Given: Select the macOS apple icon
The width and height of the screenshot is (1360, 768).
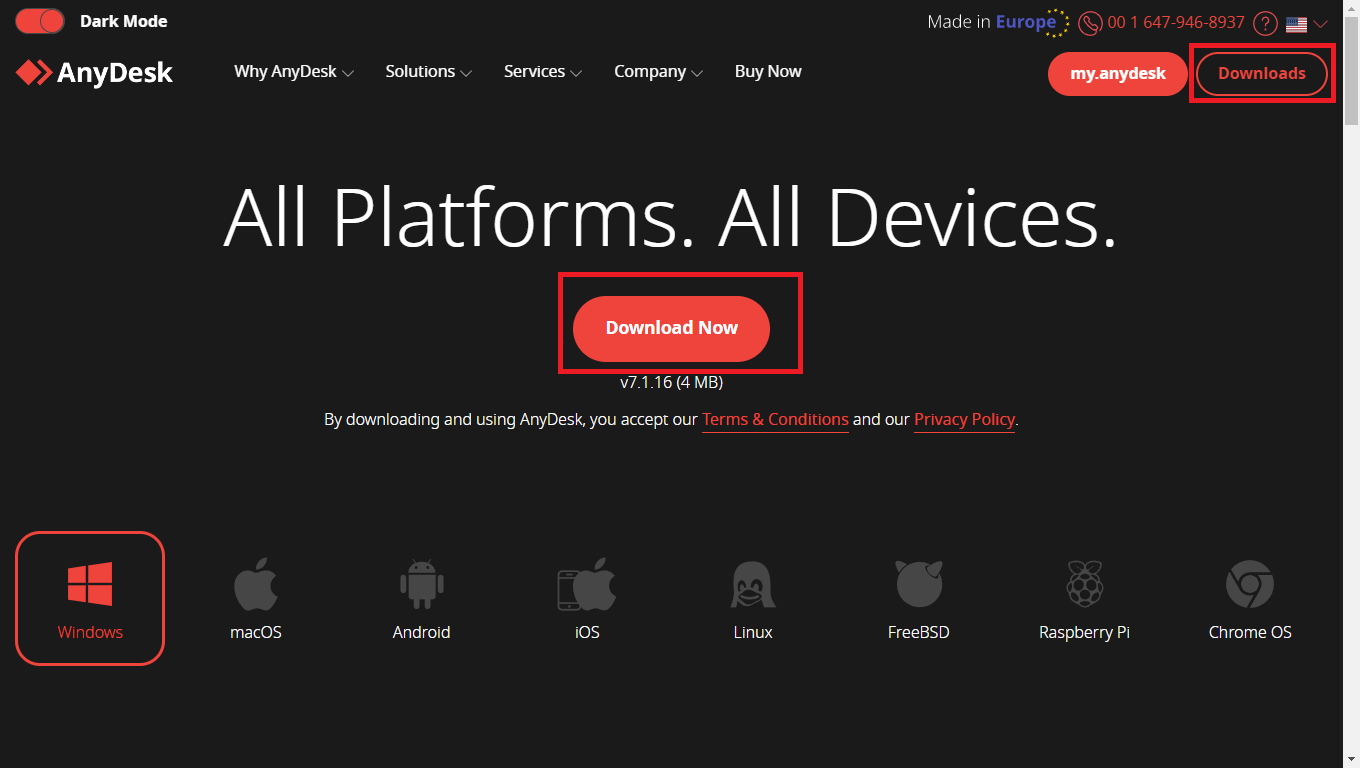Looking at the screenshot, I should 256,584.
